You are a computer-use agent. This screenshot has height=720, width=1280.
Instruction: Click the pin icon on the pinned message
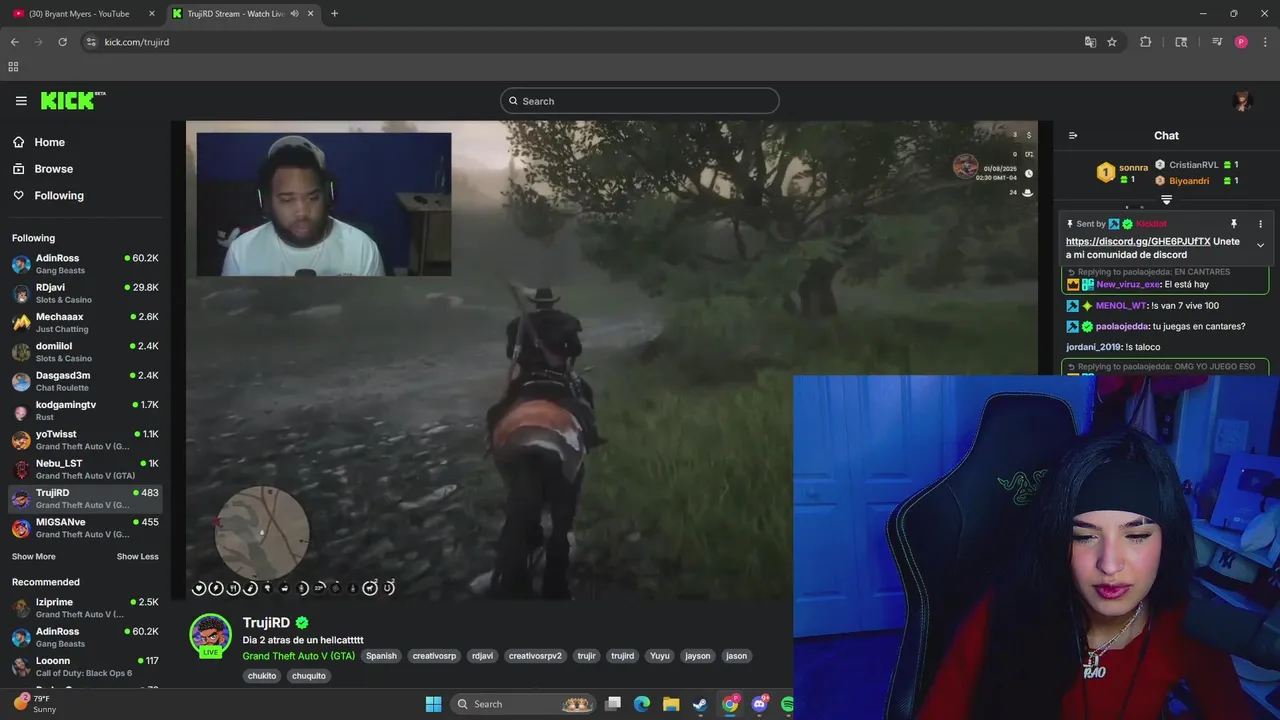coord(1234,224)
